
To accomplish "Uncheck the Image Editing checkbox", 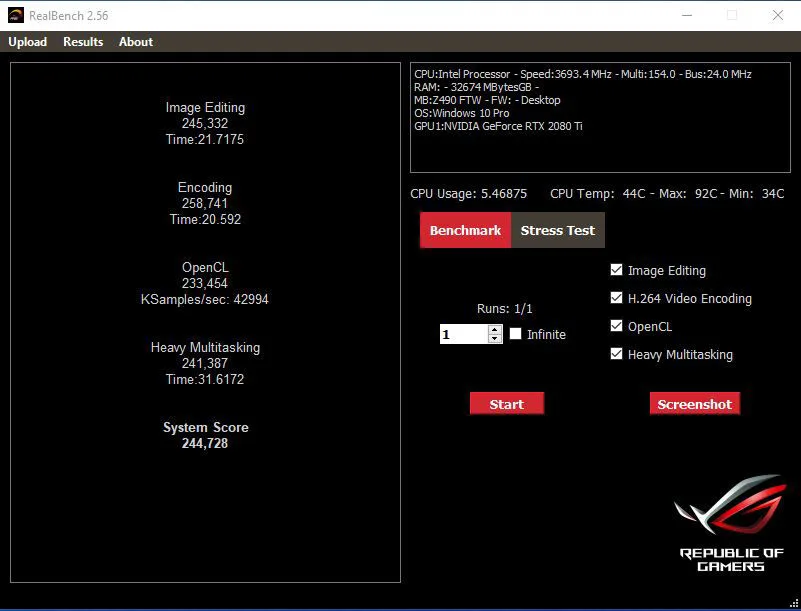I will click(x=617, y=270).
